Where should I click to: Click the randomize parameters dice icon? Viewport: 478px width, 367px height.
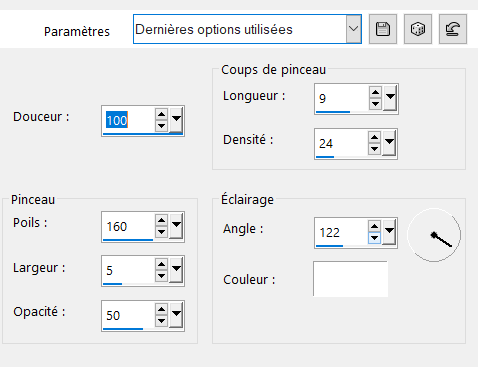point(418,29)
